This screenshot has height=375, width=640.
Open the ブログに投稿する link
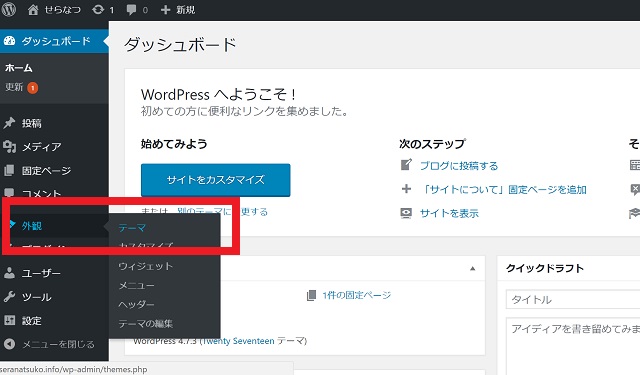click(459, 166)
